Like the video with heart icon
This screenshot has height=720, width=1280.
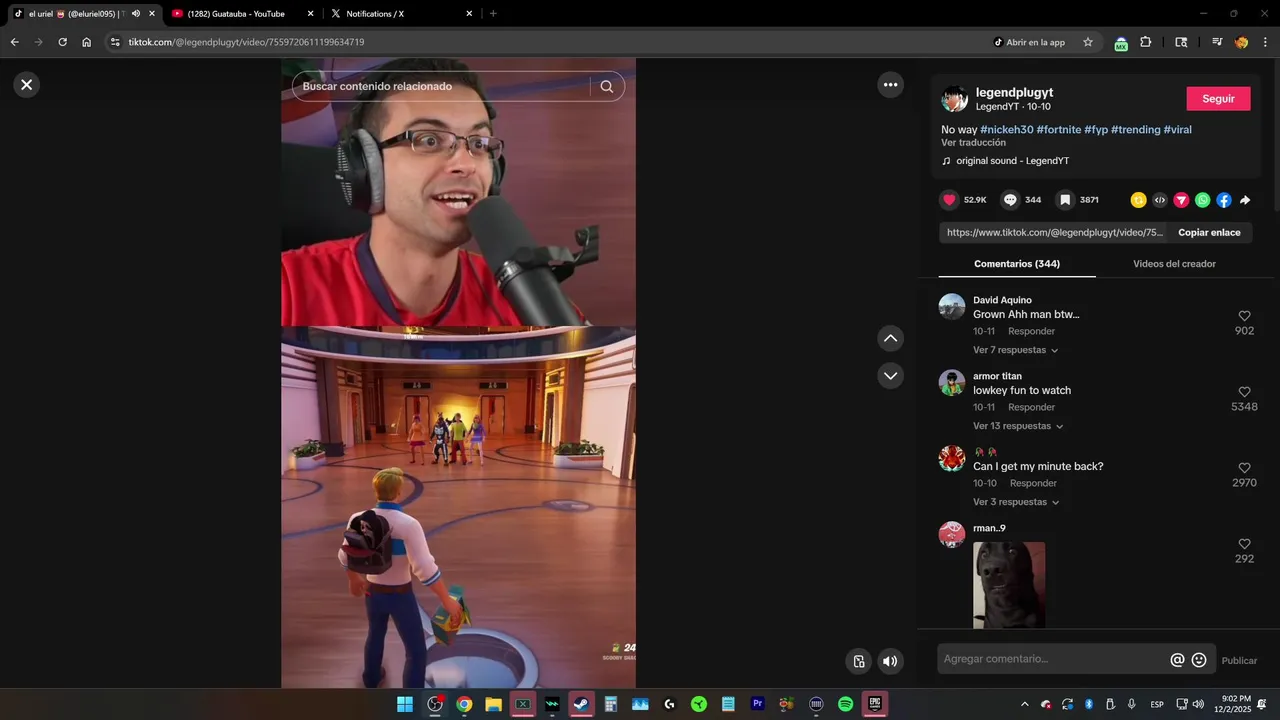(x=950, y=200)
